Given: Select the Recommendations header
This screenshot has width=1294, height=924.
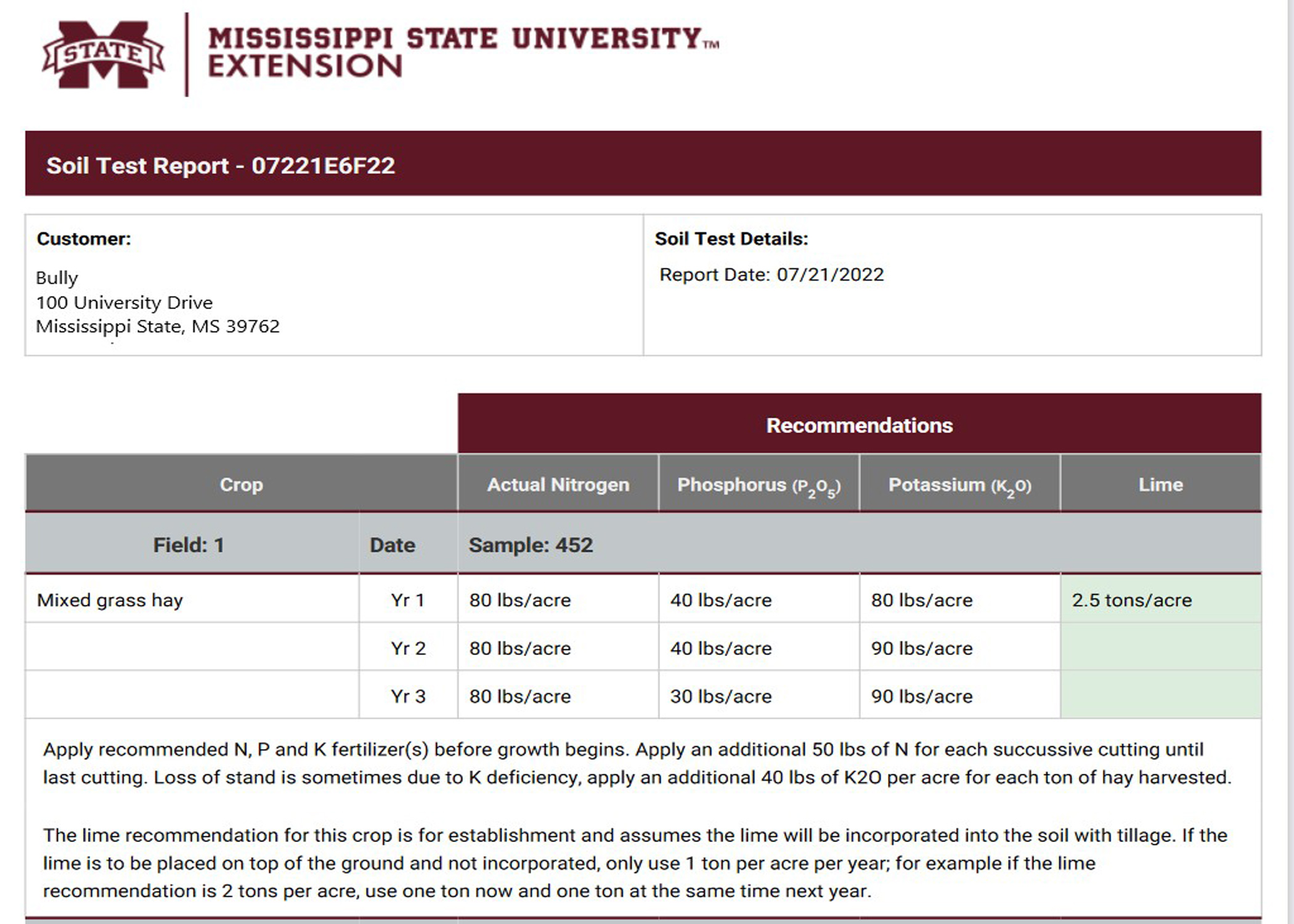Looking at the screenshot, I should [x=859, y=424].
